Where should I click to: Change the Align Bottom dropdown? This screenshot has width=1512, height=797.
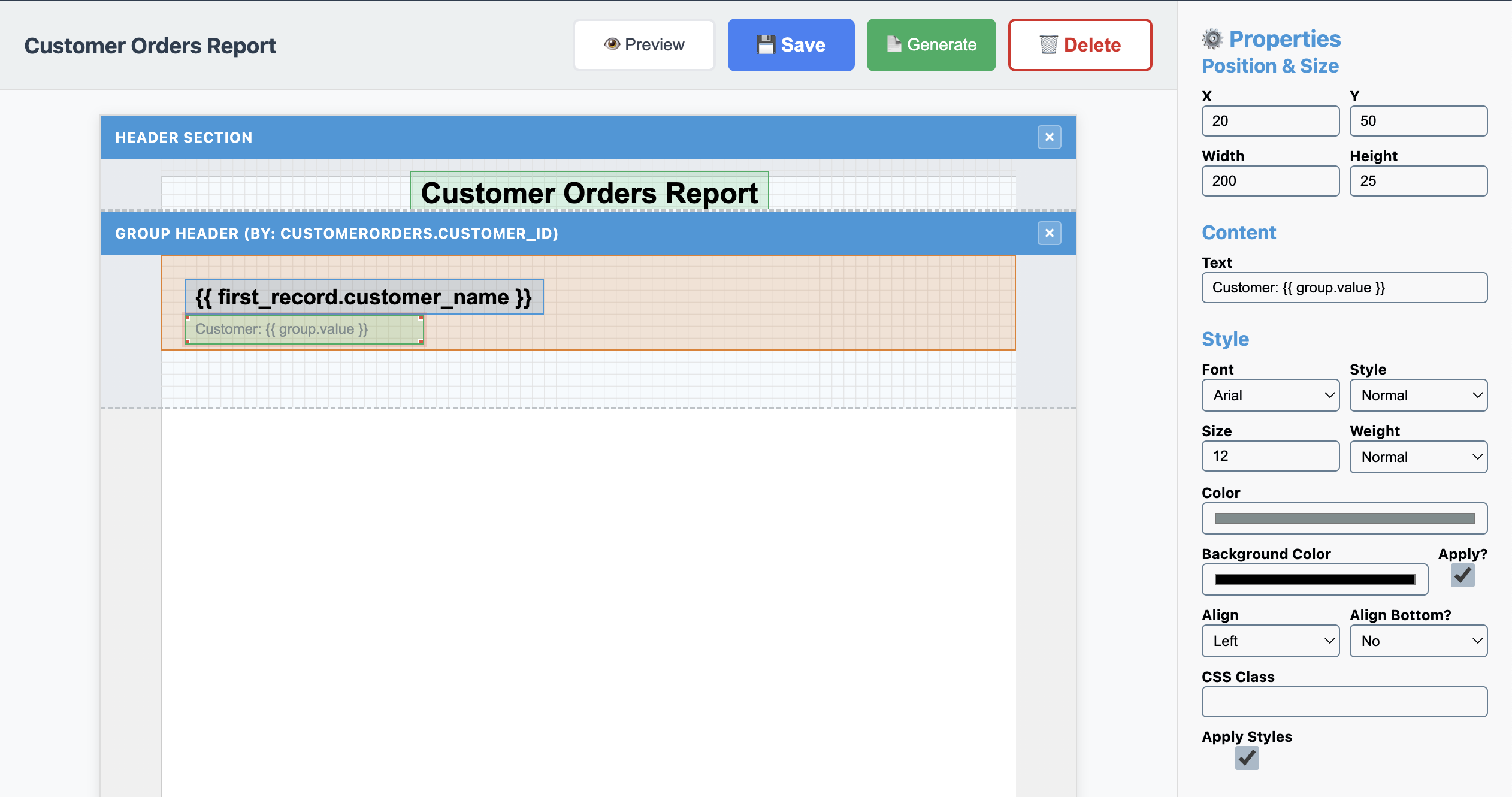point(1418,641)
